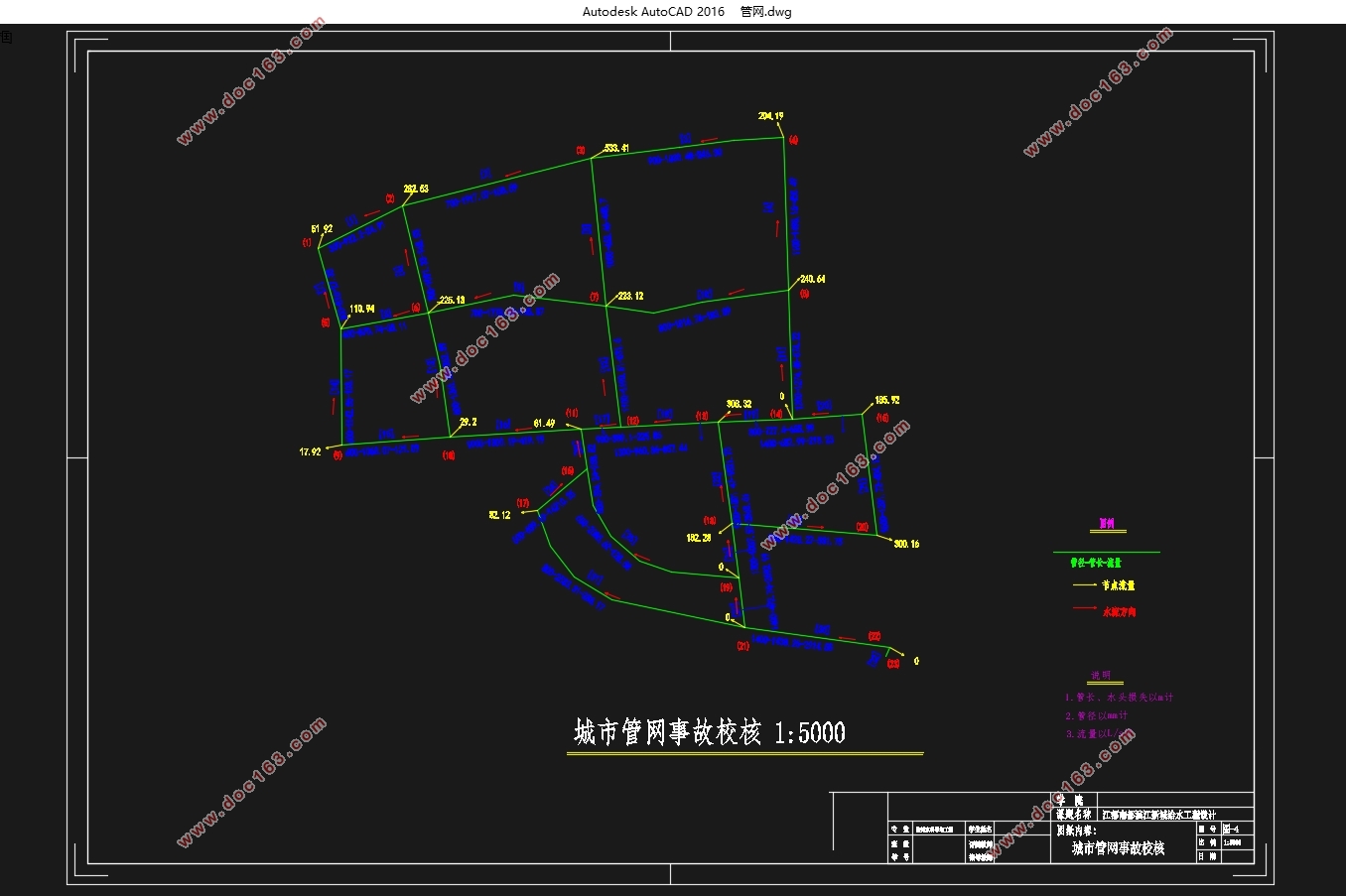The width and height of the screenshot is (1346, 896).
Task: Click node flow value 192.28
Action: (x=699, y=538)
